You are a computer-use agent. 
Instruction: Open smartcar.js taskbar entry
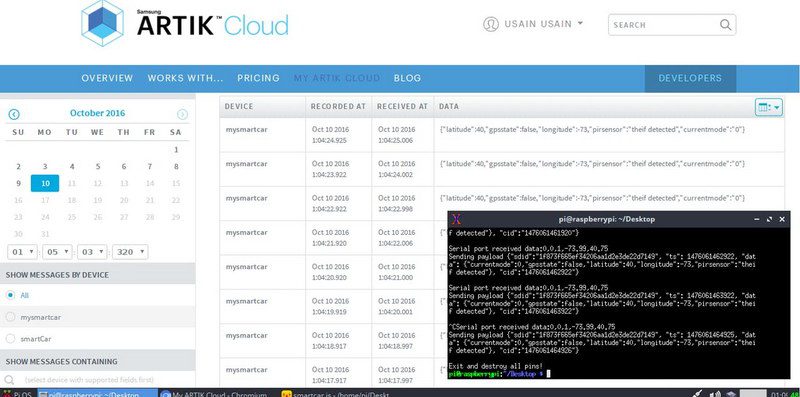click(335, 394)
